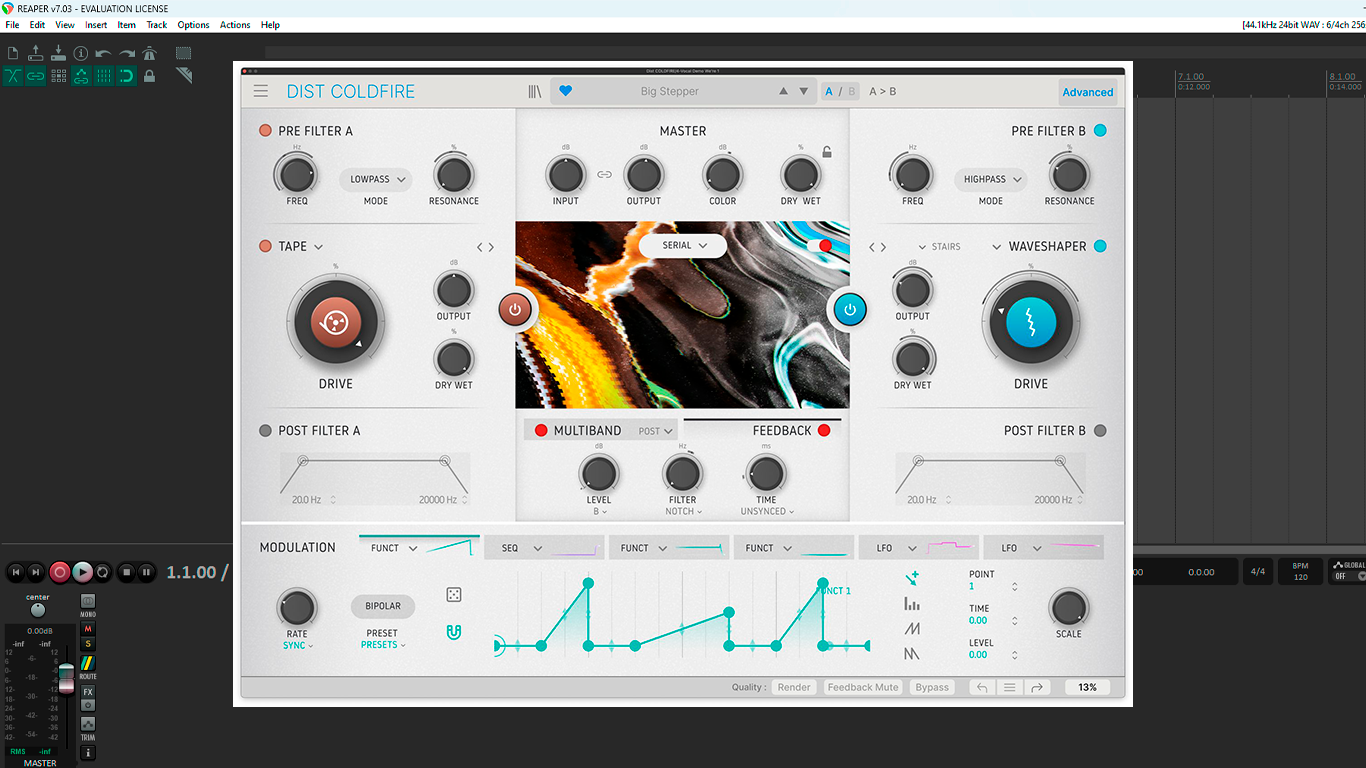The width and height of the screenshot is (1366, 768).
Task: Toggle the FEEDBACK red enable dot
Action: (x=824, y=431)
